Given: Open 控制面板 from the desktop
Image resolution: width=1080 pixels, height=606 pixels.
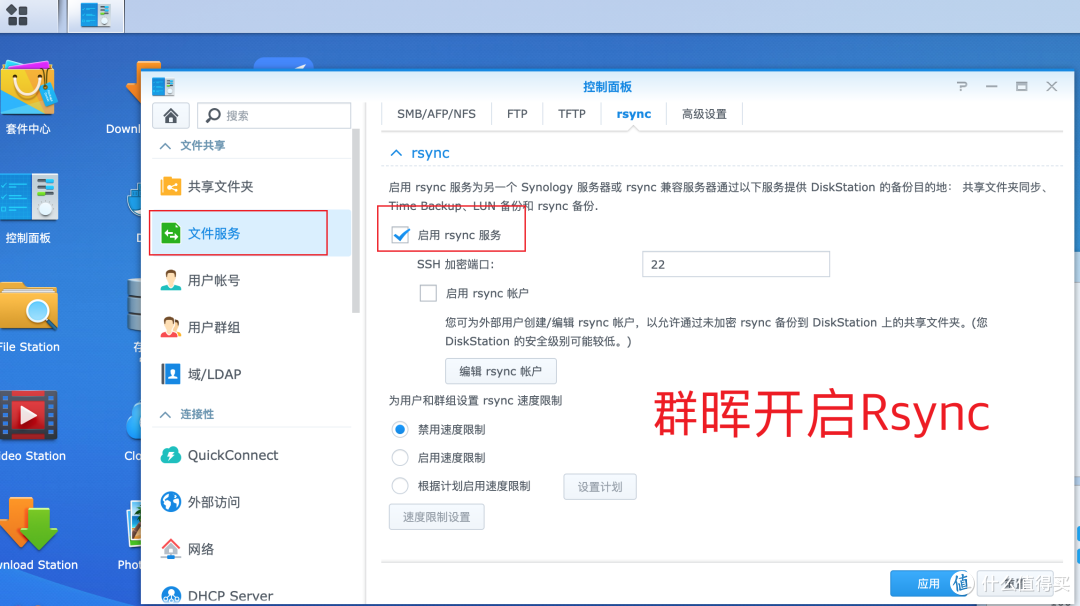Looking at the screenshot, I should click(x=29, y=200).
